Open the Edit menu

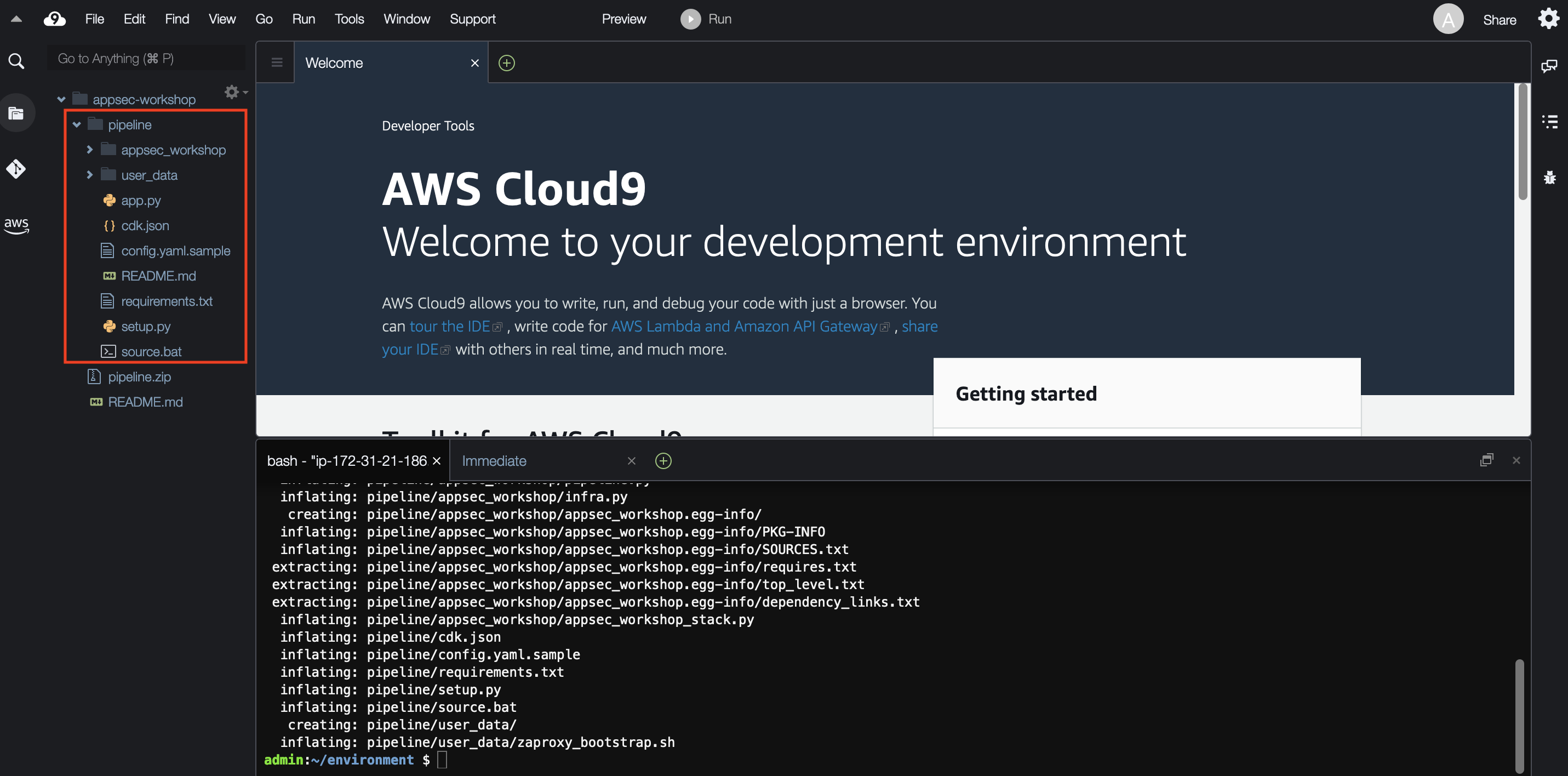(x=134, y=19)
